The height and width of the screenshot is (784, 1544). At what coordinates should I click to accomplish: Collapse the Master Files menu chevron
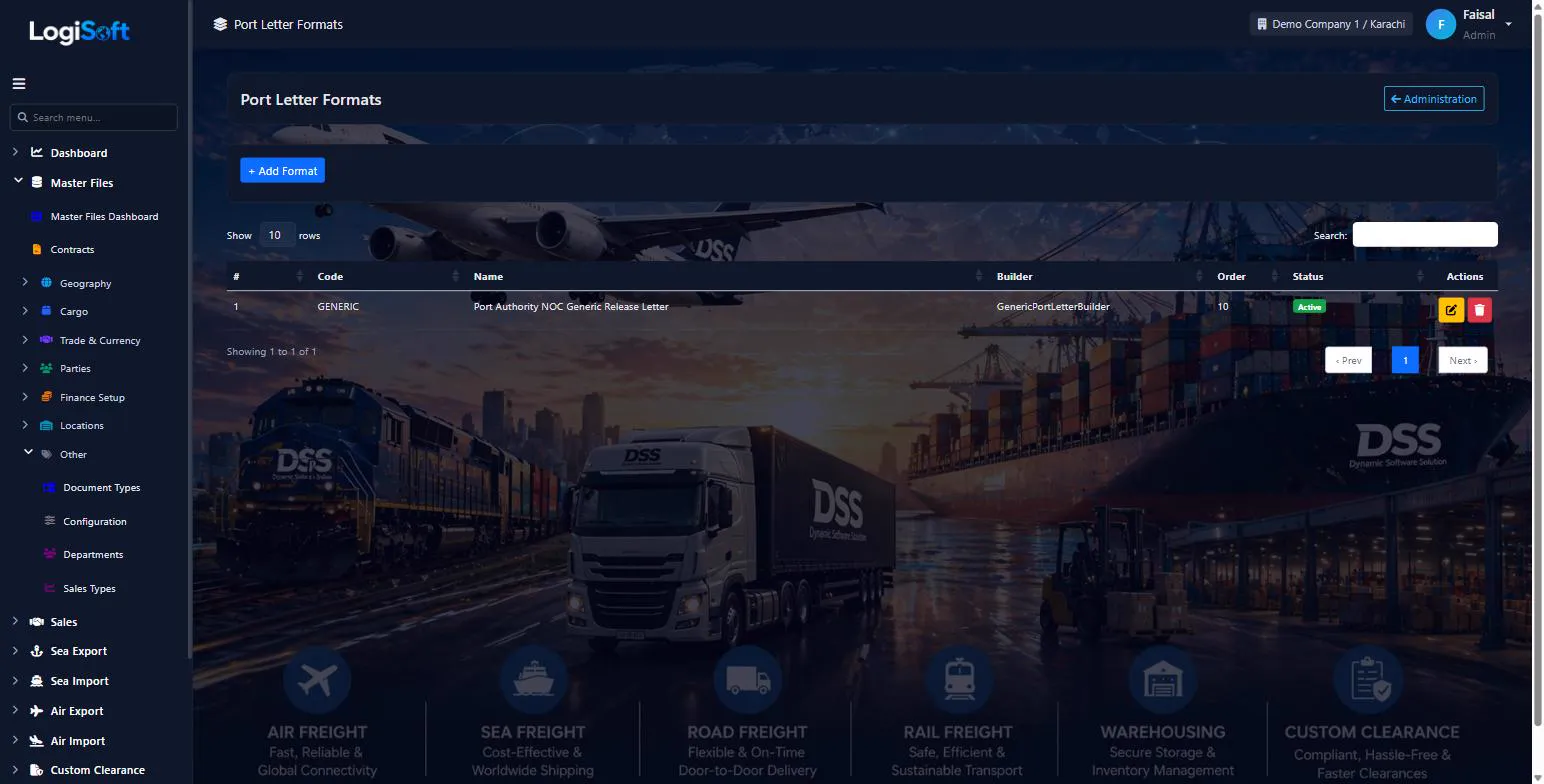point(18,181)
